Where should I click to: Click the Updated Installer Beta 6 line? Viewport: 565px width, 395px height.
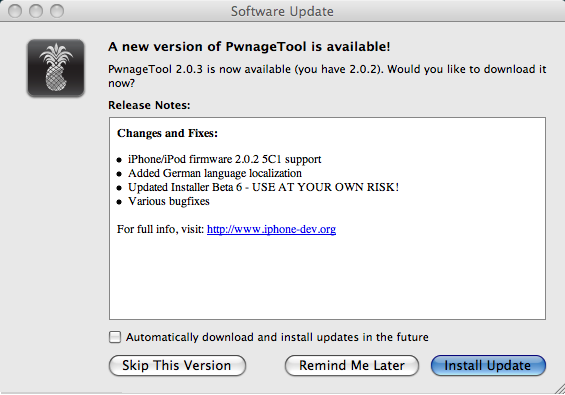pyautogui.click(x=263, y=187)
